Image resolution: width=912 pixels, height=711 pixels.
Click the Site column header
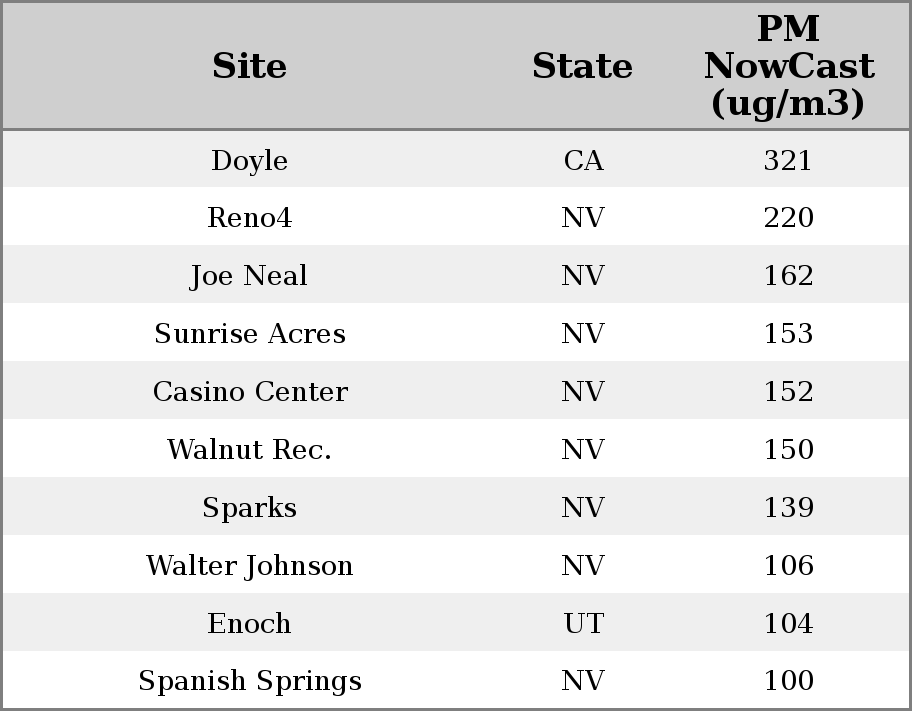point(249,66)
